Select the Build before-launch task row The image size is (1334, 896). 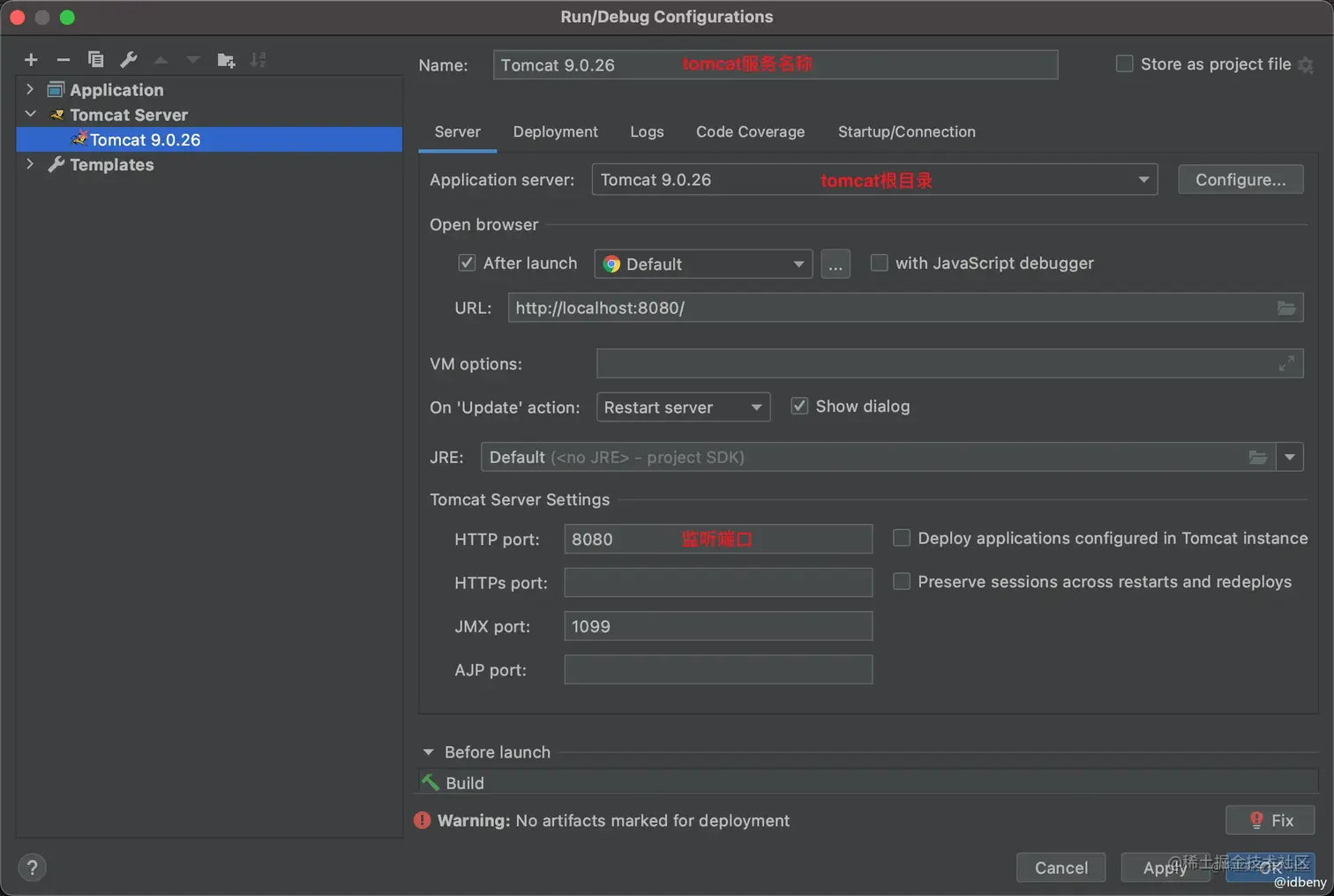(x=868, y=782)
